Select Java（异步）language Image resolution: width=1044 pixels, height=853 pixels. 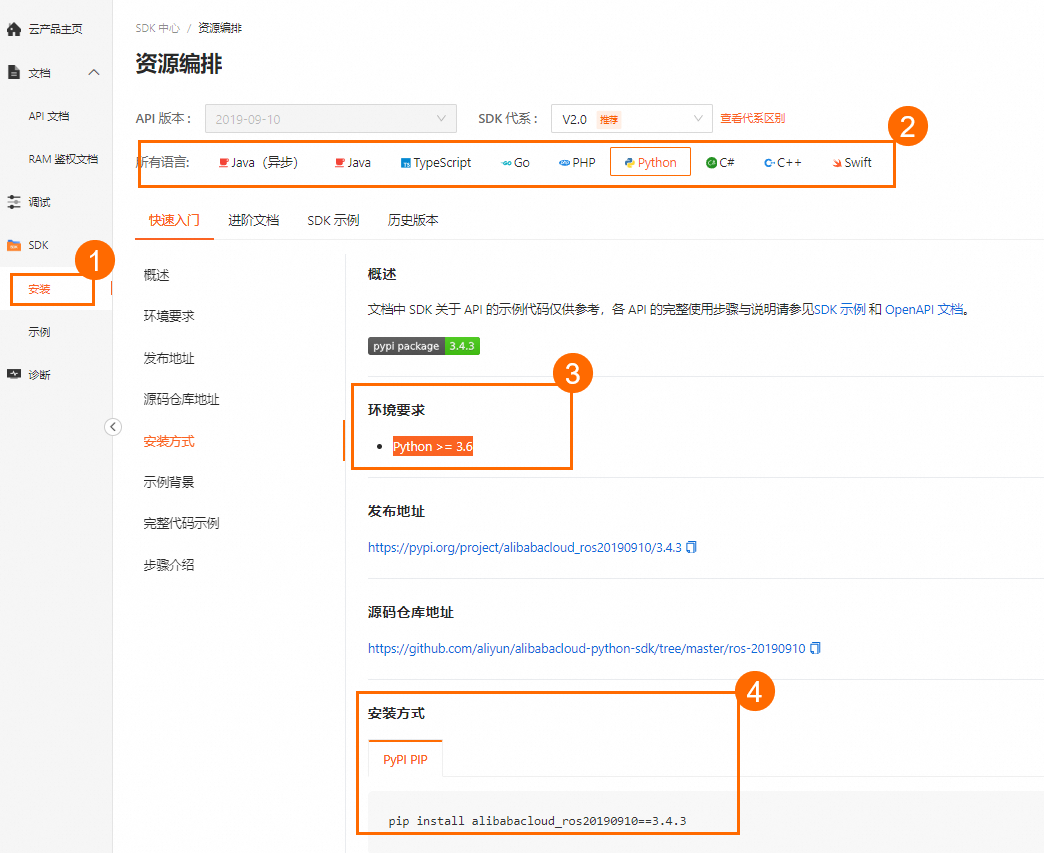258,162
